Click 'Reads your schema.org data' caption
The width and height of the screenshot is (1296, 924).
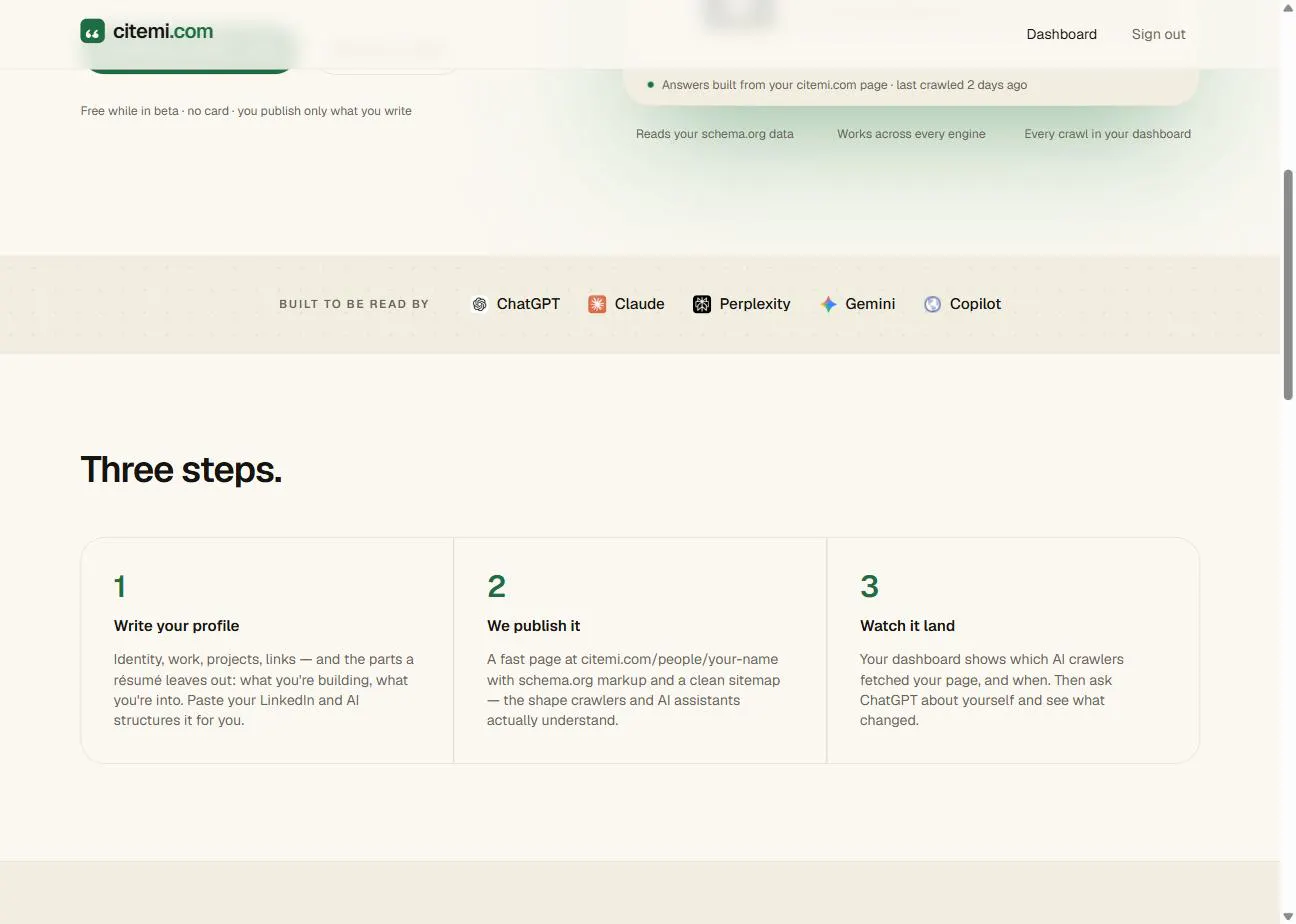tap(715, 134)
